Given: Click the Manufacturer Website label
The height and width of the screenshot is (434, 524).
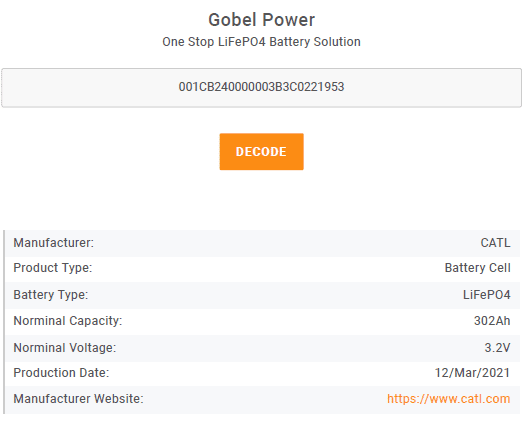Looking at the screenshot, I should [78, 399].
